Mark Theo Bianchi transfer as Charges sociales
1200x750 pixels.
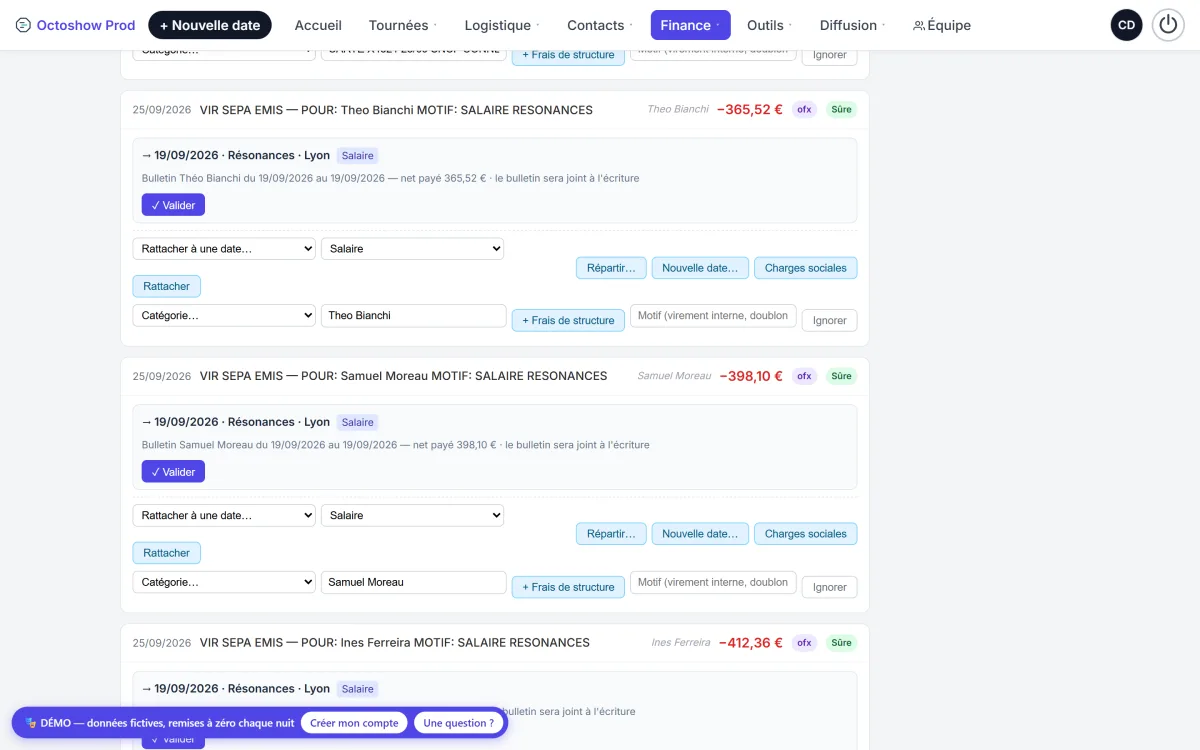point(806,268)
